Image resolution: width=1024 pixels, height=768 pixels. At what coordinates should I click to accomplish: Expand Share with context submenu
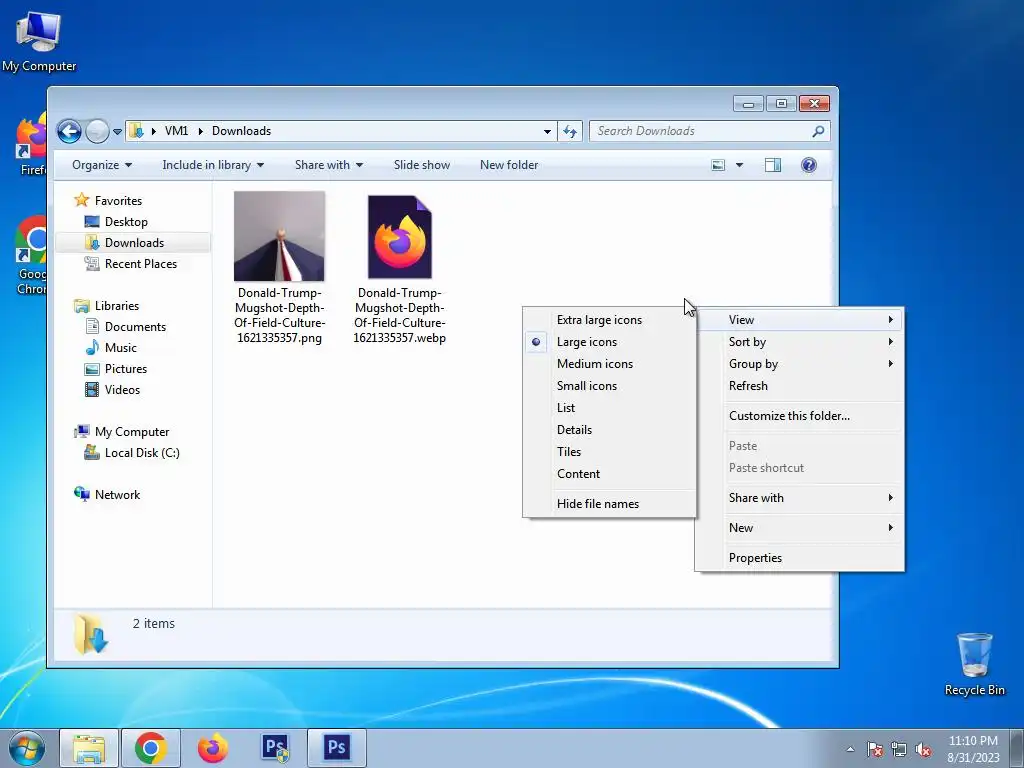[799, 498]
